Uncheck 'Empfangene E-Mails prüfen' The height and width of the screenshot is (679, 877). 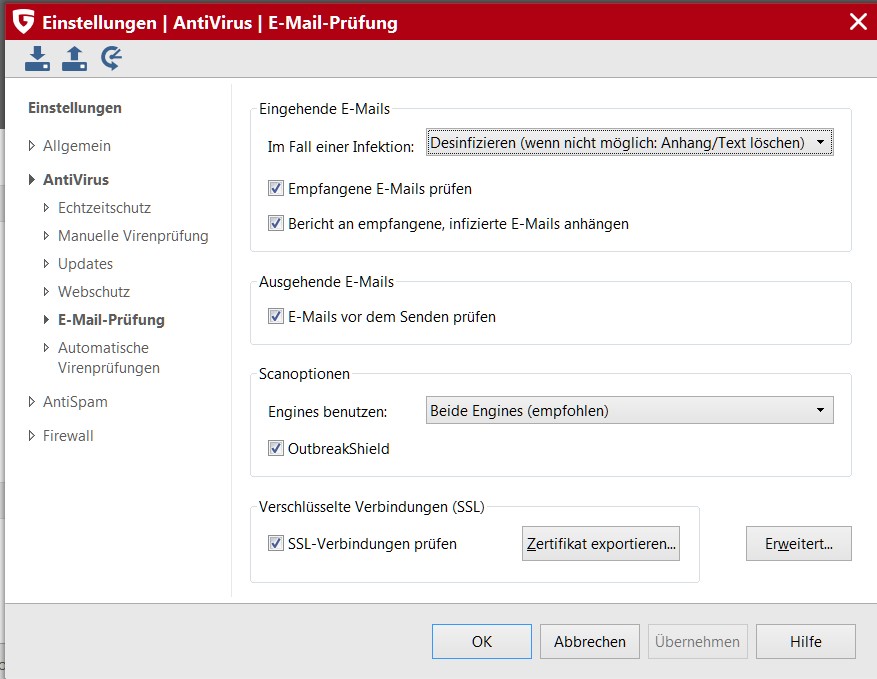[277, 188]
